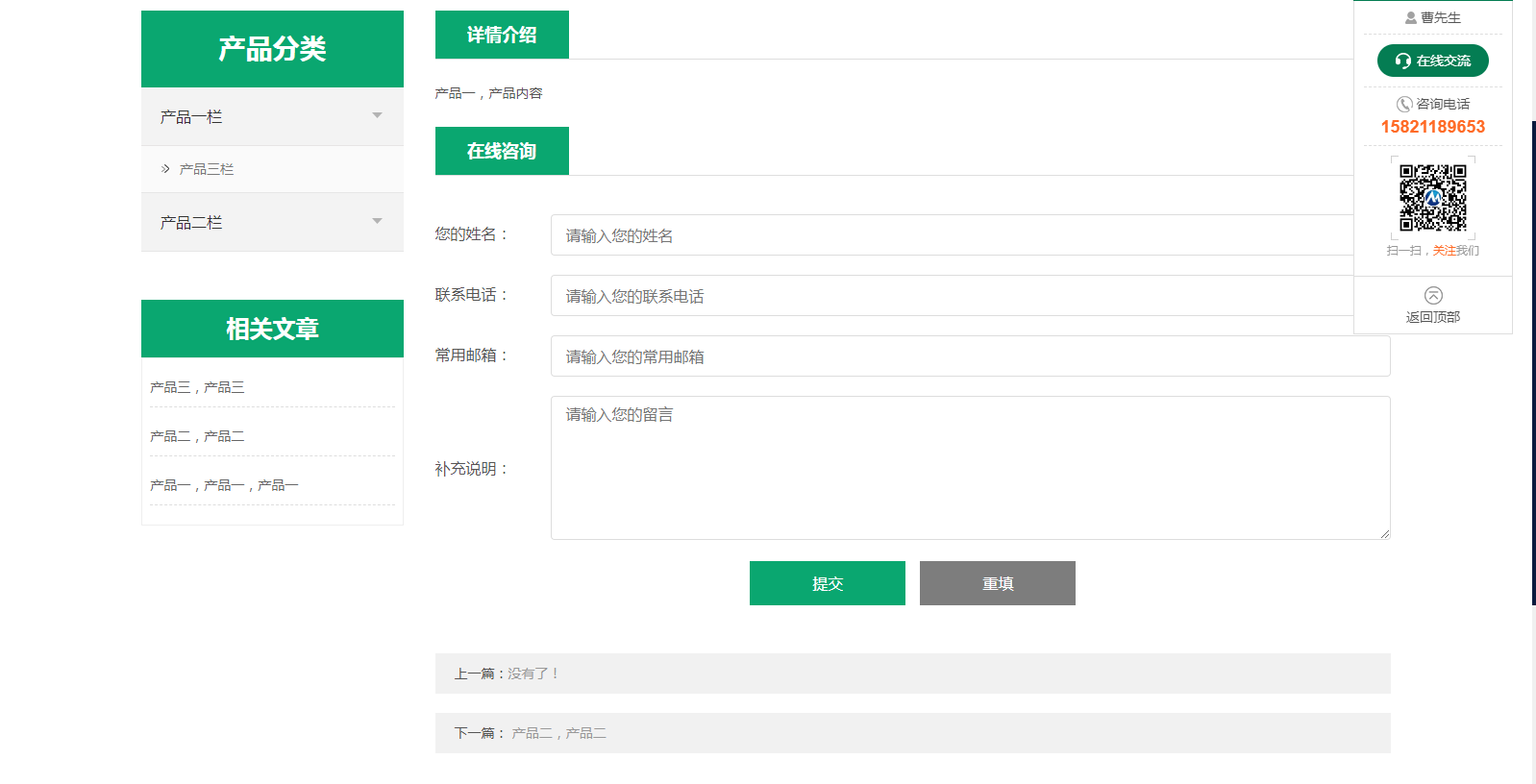Click the contact phone input field
This screenshot has width=1536, height=784.
[x=952, y=296]
